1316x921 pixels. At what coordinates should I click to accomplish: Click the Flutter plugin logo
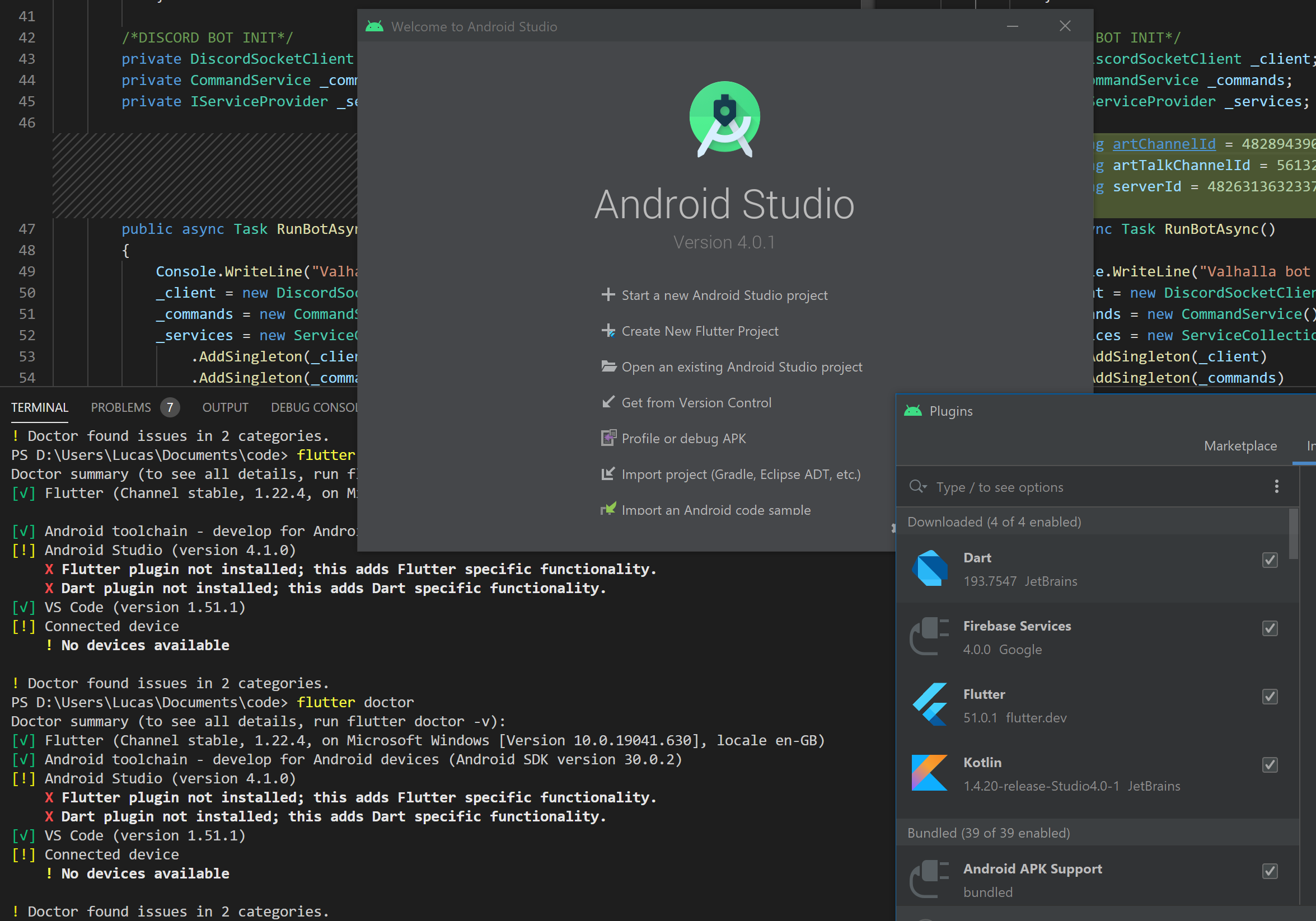(929, 704)
